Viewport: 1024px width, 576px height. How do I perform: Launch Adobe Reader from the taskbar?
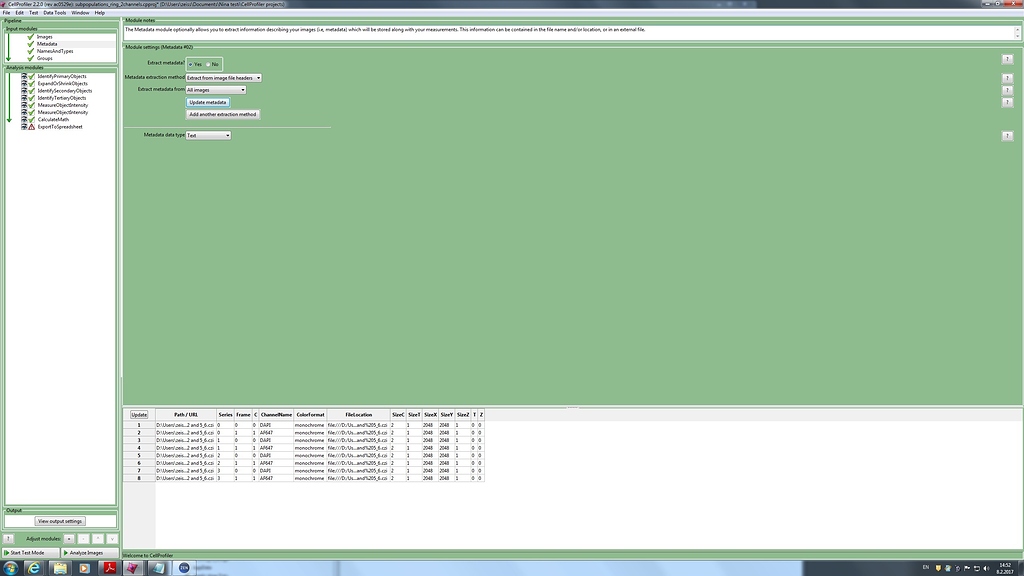pyautogui.click(x=109, y=566)
